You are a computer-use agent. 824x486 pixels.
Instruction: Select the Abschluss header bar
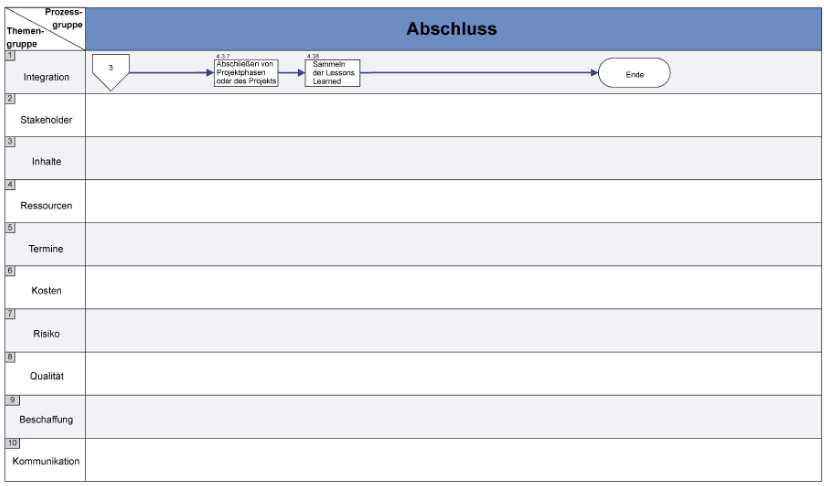click(x=453, y=29)
